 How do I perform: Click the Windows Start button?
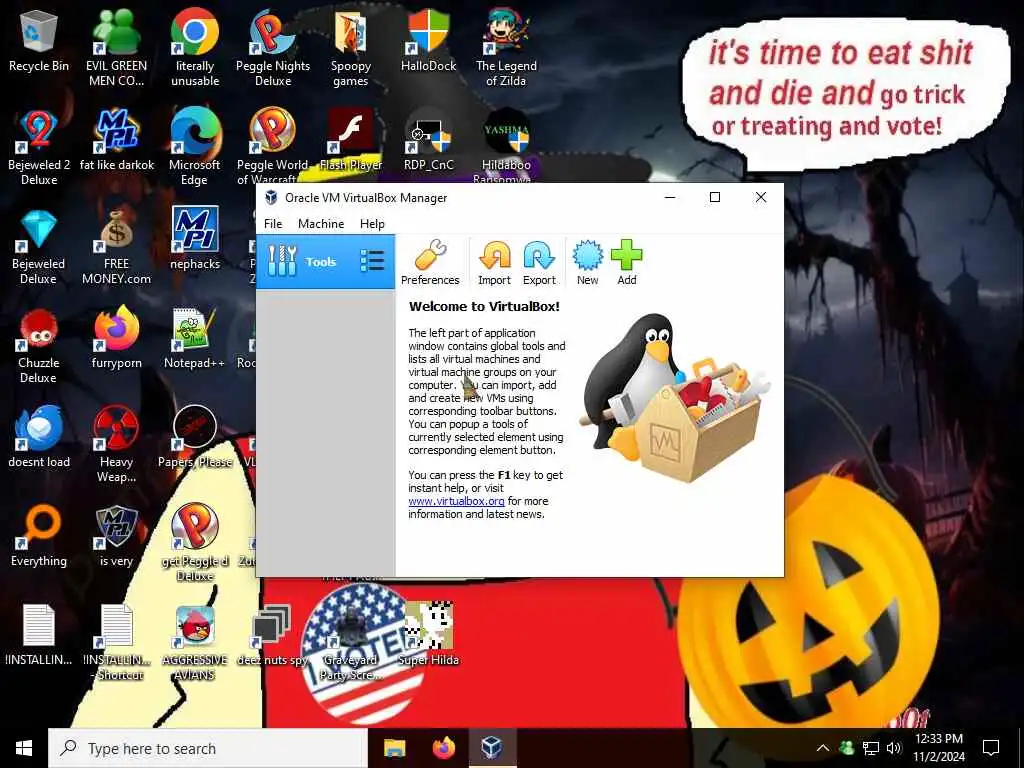pos(24,748)
